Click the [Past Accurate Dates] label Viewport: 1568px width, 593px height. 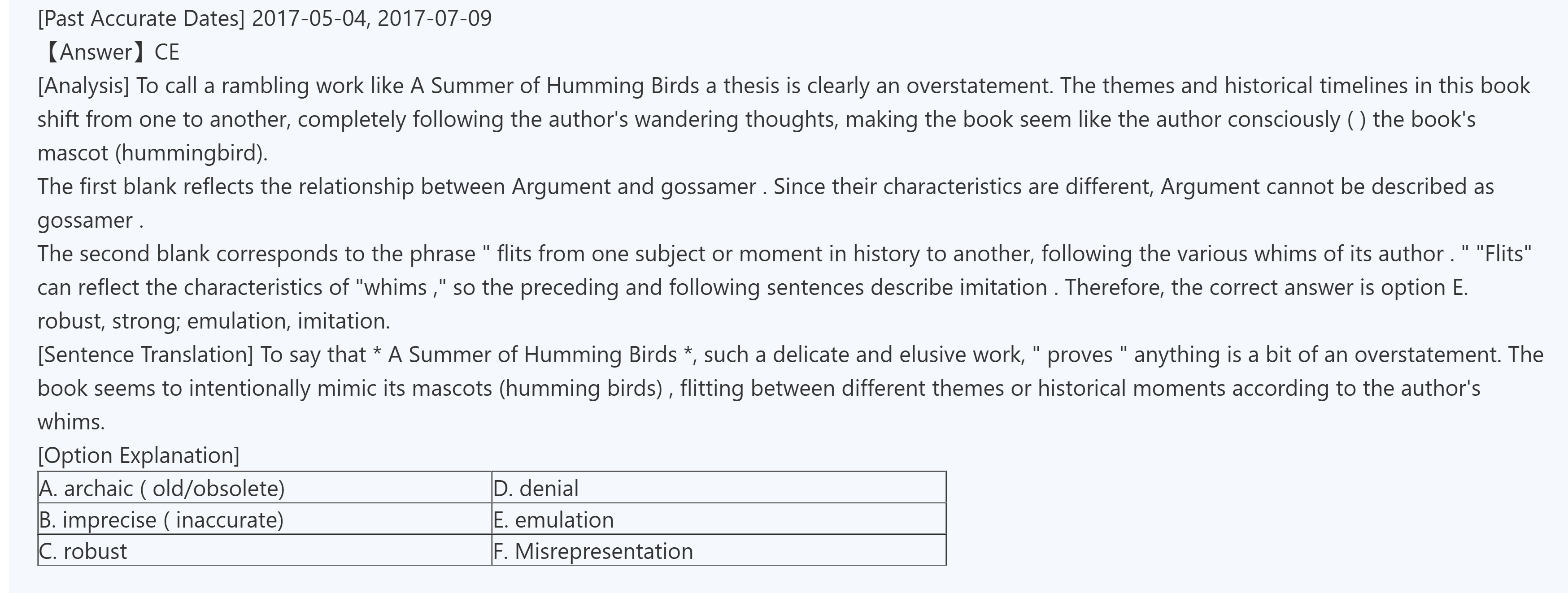point(141,19)
